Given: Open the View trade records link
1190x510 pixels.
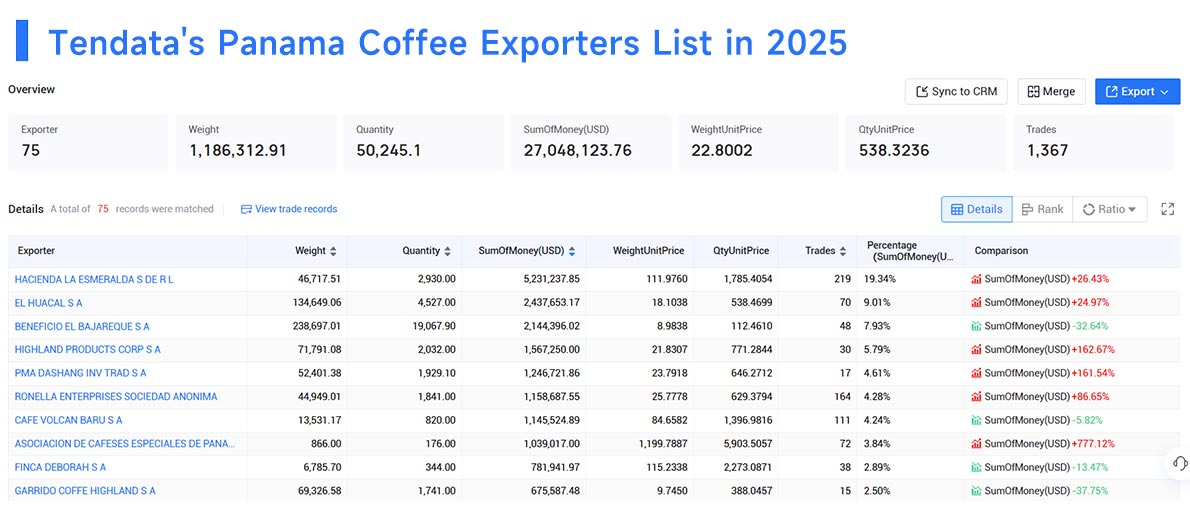Looking at the screenshot, I should tap(289, 209).
